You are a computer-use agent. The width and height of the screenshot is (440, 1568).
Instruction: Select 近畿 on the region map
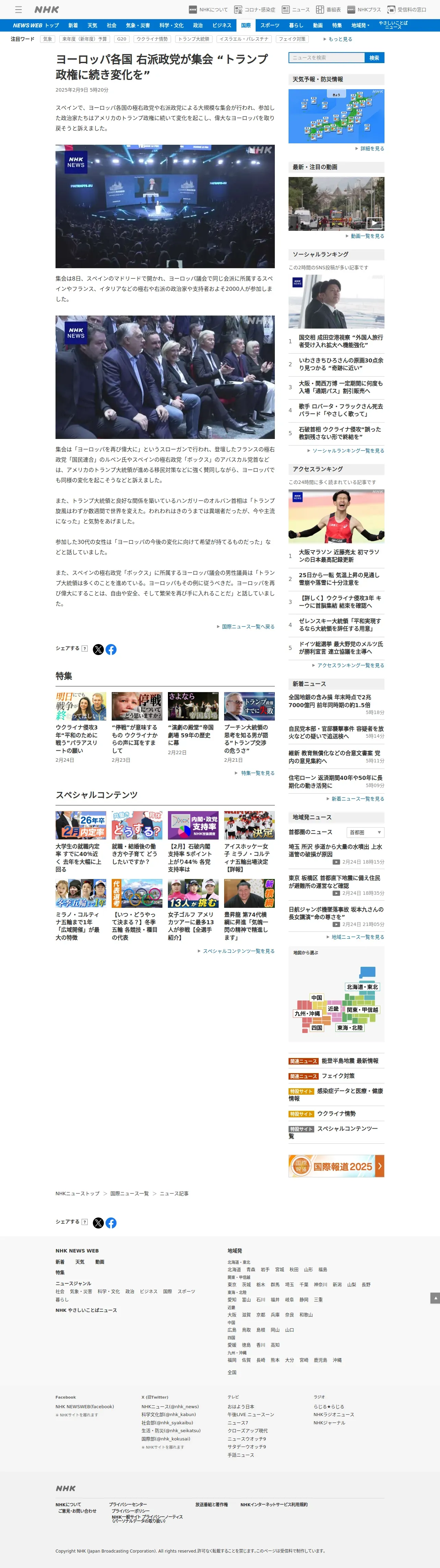coord(333,1009)
